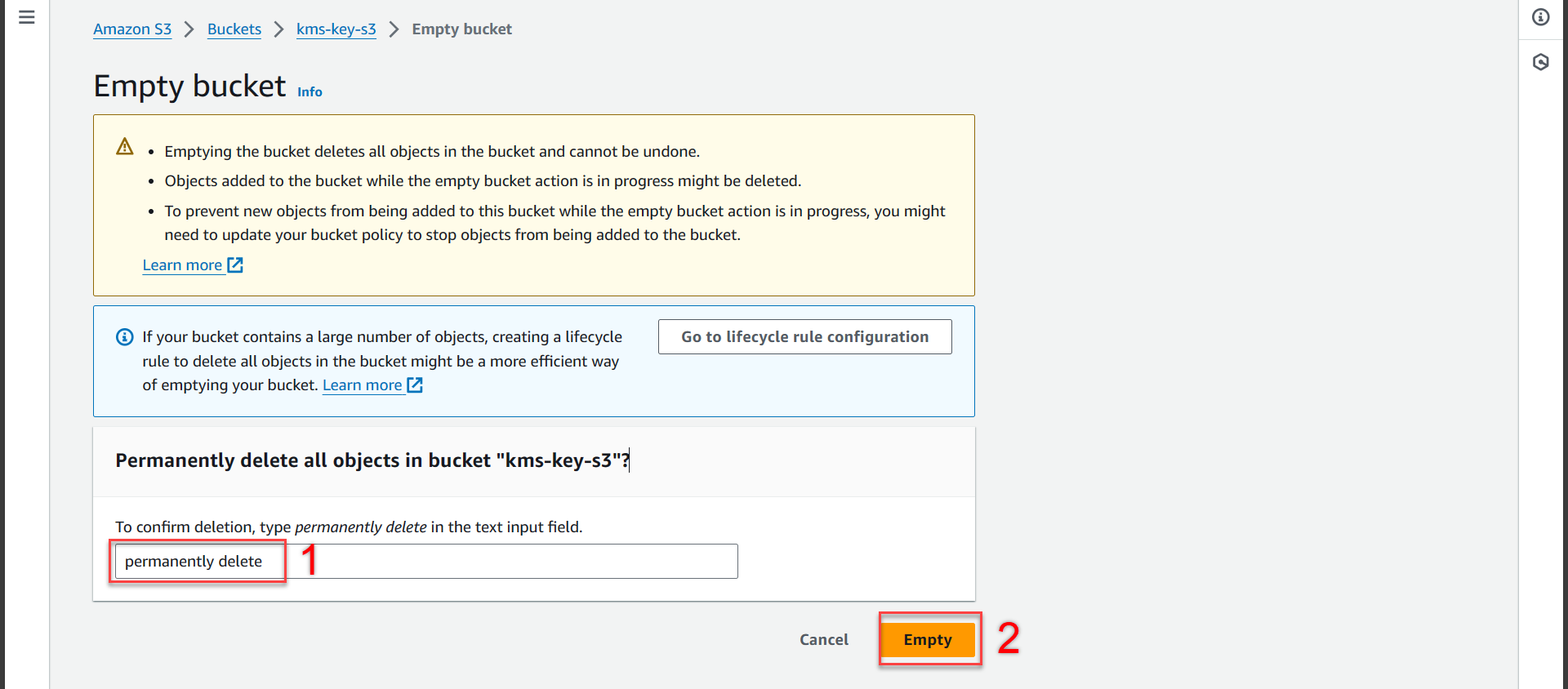Open Learn more link in warning box
The image size is (1568, 689).
point(182,265)
